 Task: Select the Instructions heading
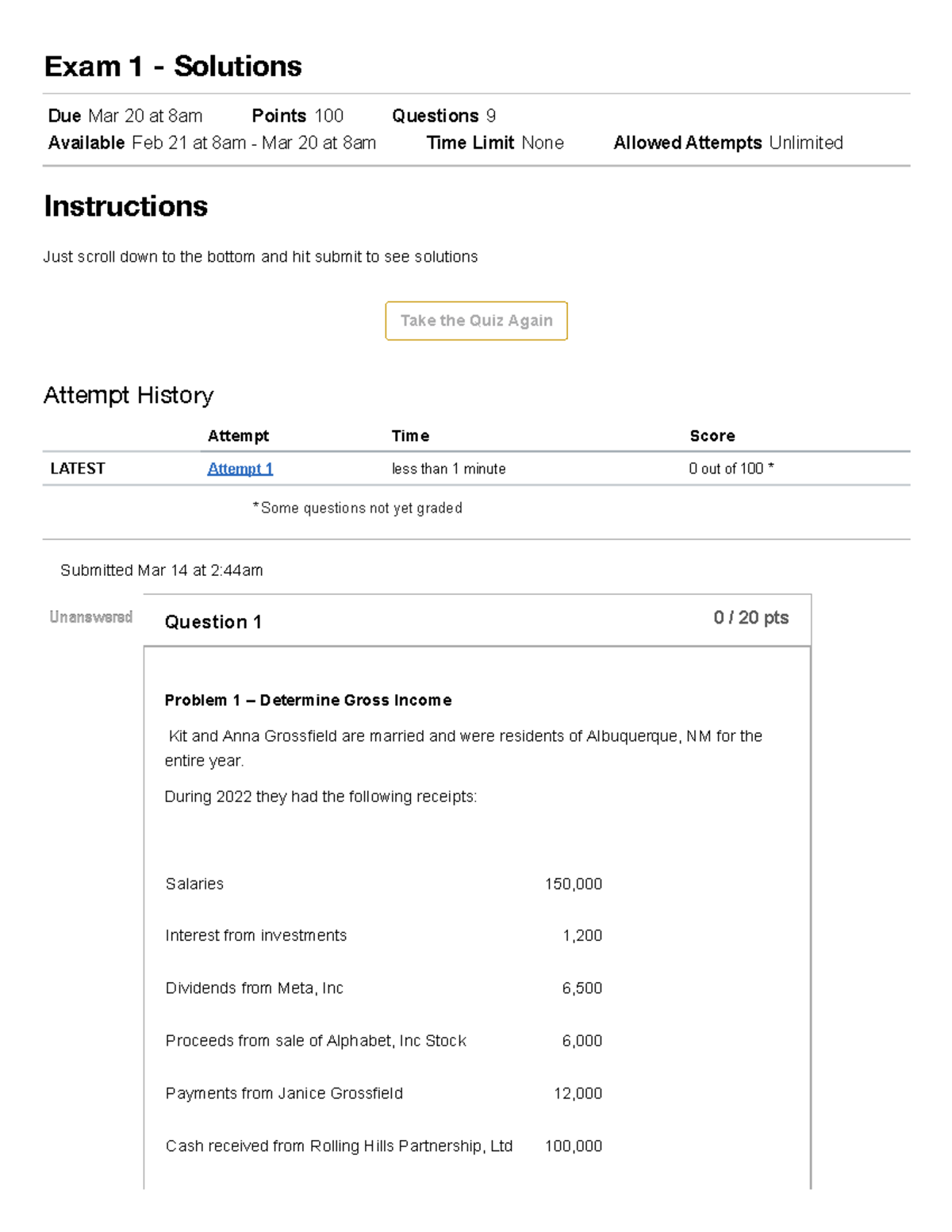[x=125, y=206]
